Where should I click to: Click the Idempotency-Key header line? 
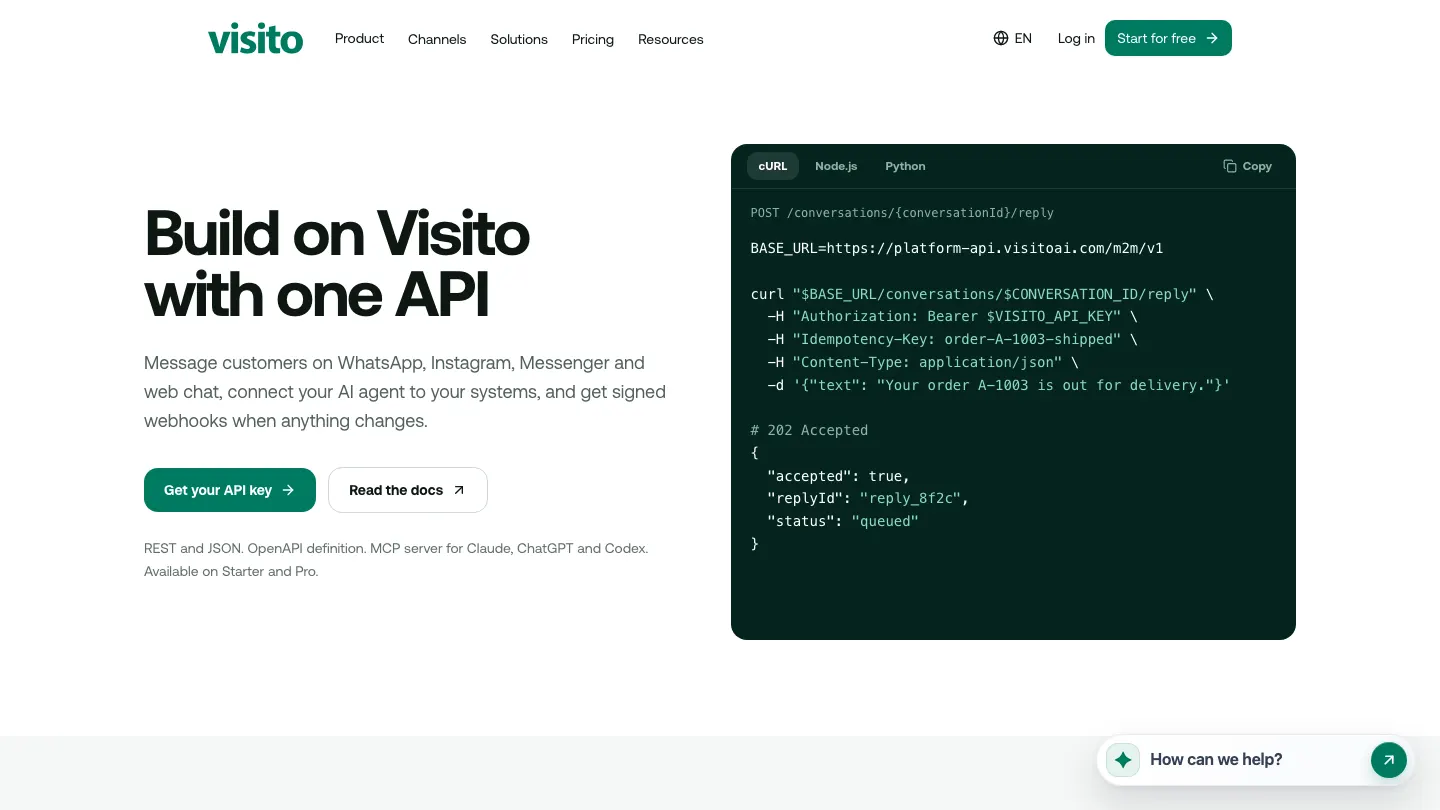952,339
